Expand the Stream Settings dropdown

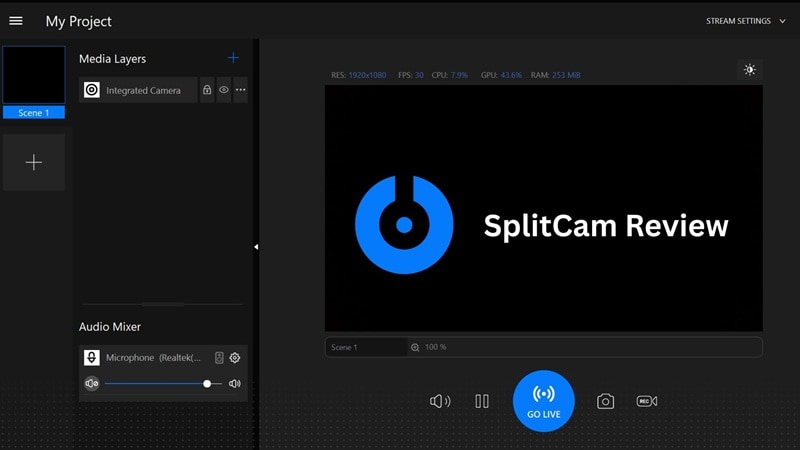[x=745, y=21]
